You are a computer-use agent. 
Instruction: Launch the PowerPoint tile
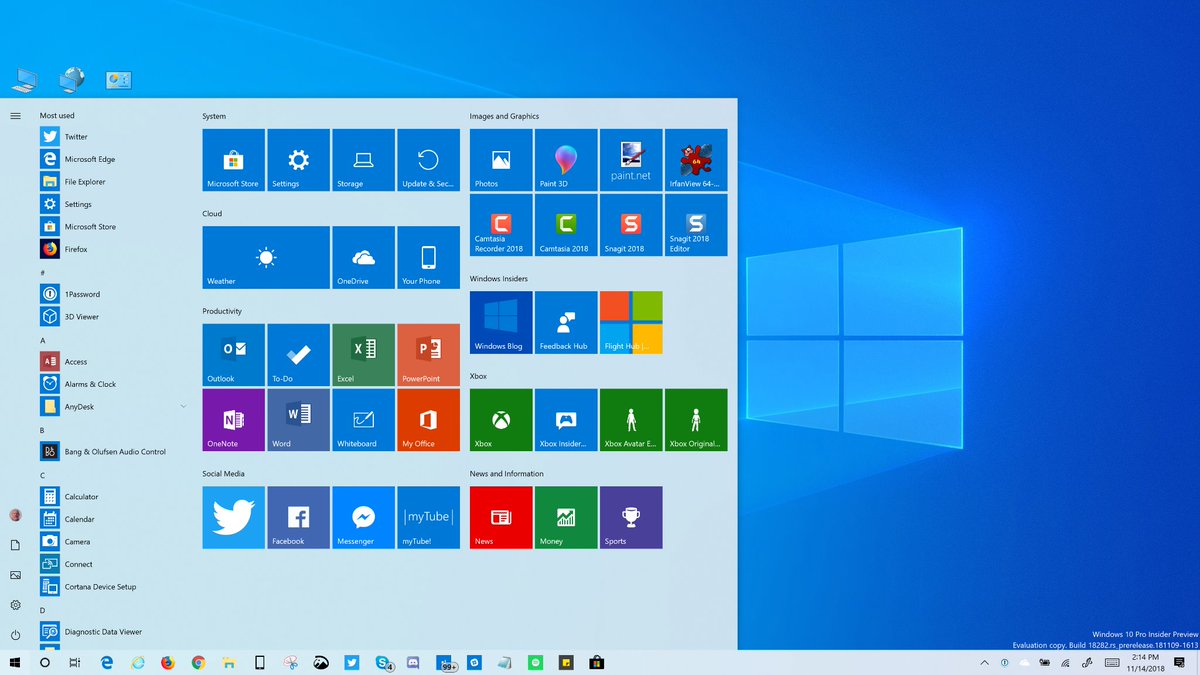[x=428, y=355]
